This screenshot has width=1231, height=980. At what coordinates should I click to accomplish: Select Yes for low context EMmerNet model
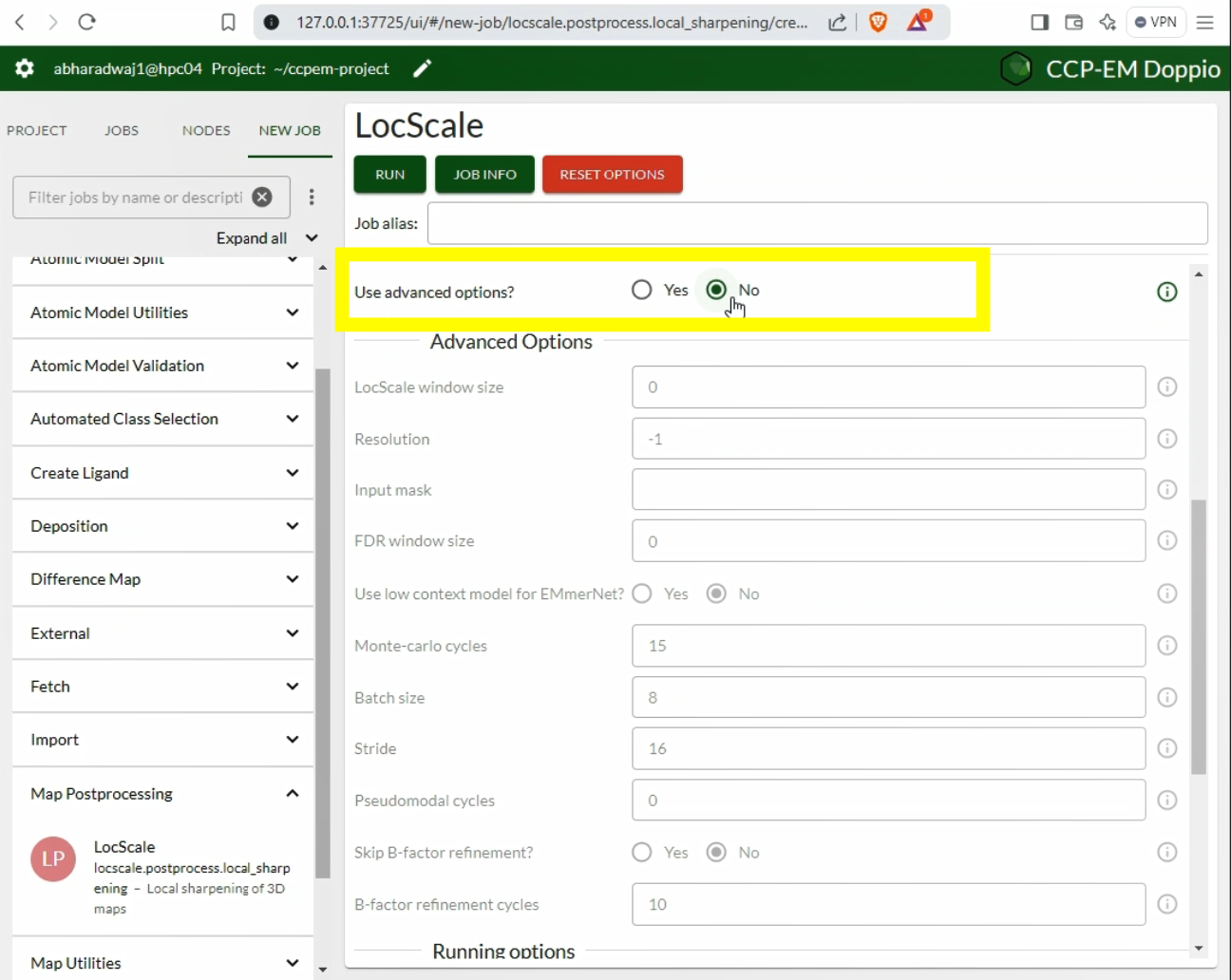coord(642,594)
